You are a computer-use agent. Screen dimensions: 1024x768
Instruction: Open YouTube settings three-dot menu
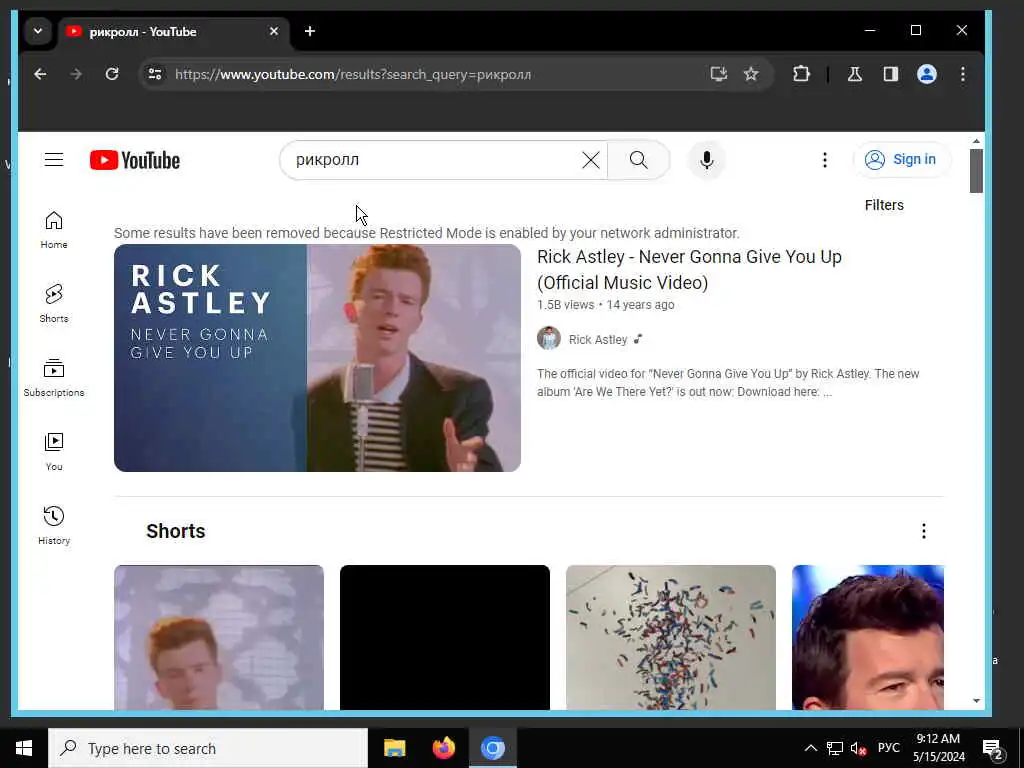coord(825,160)
